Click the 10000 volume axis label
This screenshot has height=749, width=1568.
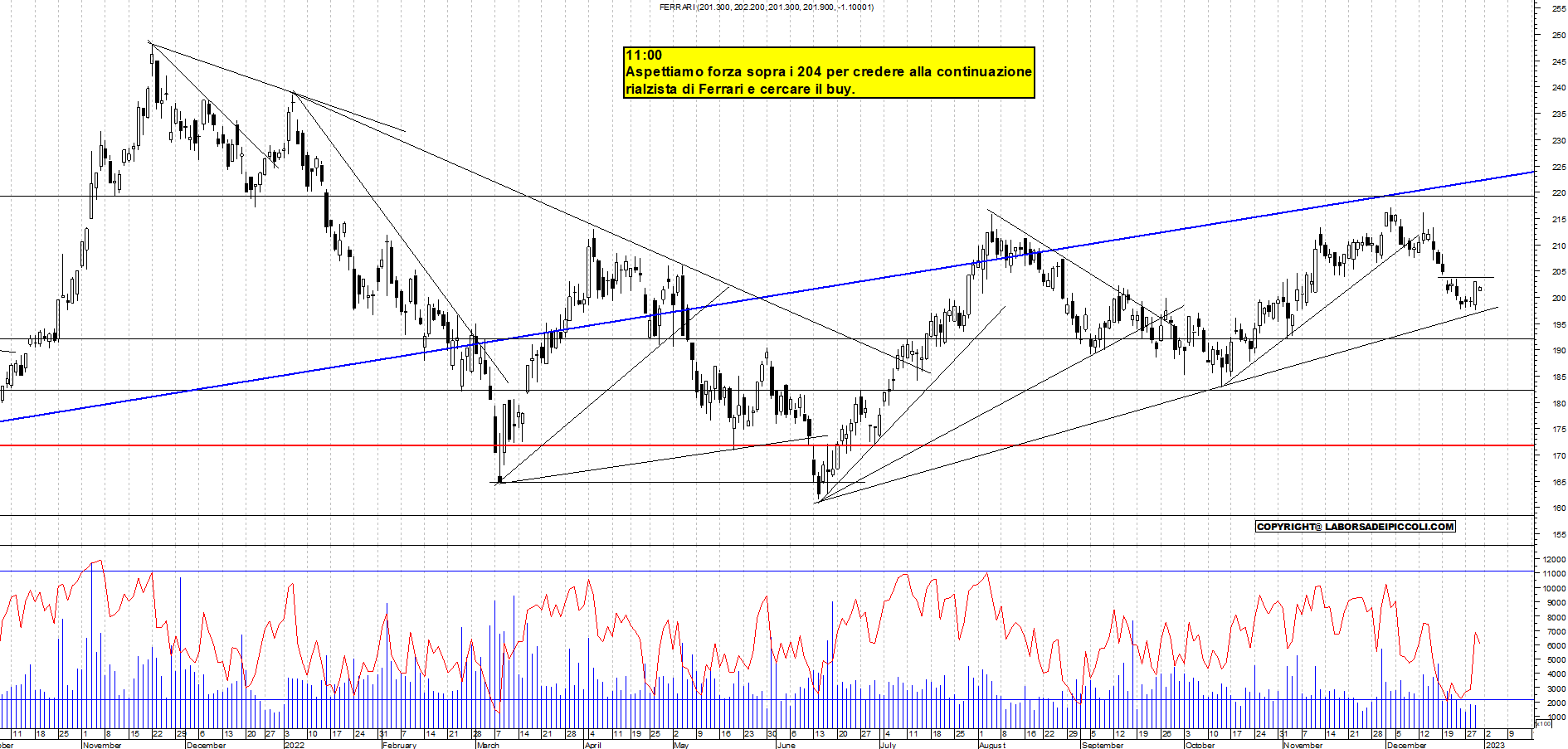(1555, 588)
